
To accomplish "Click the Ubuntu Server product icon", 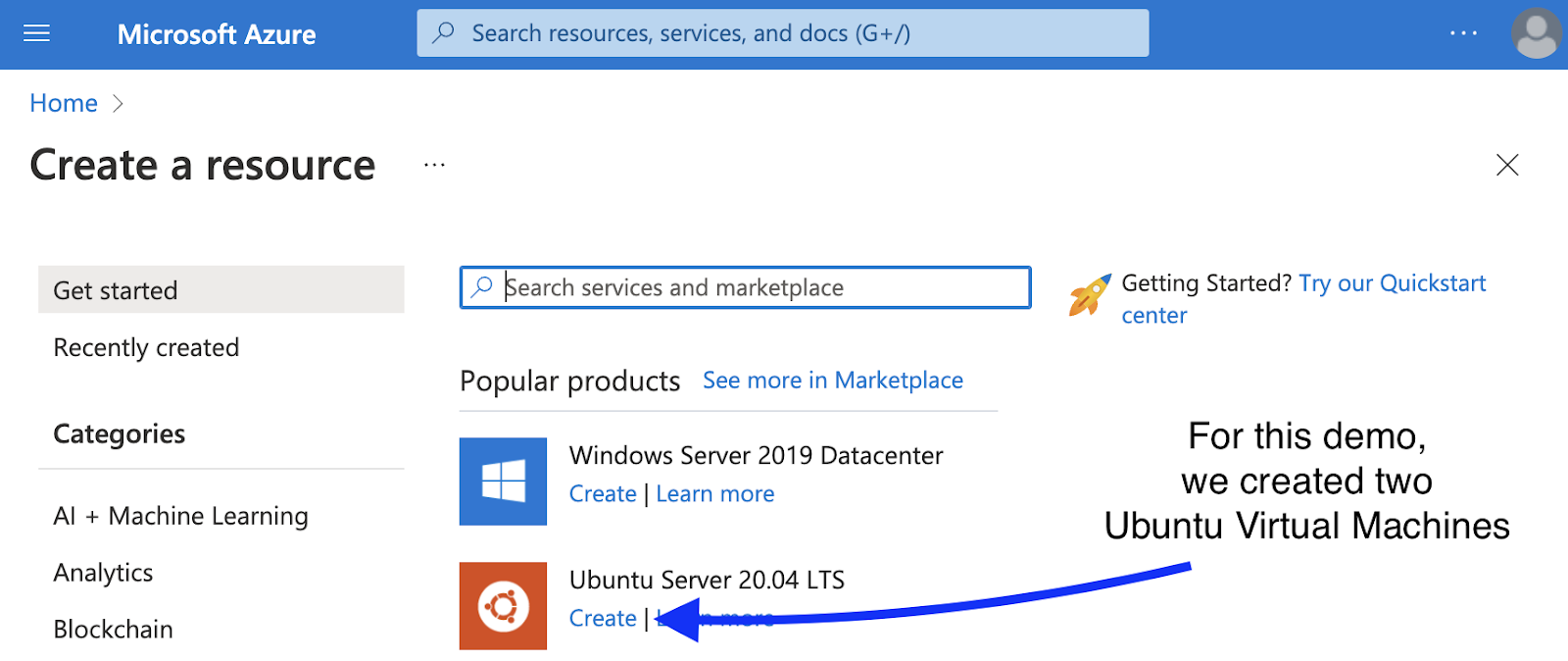I will click(x=503, y=606).
